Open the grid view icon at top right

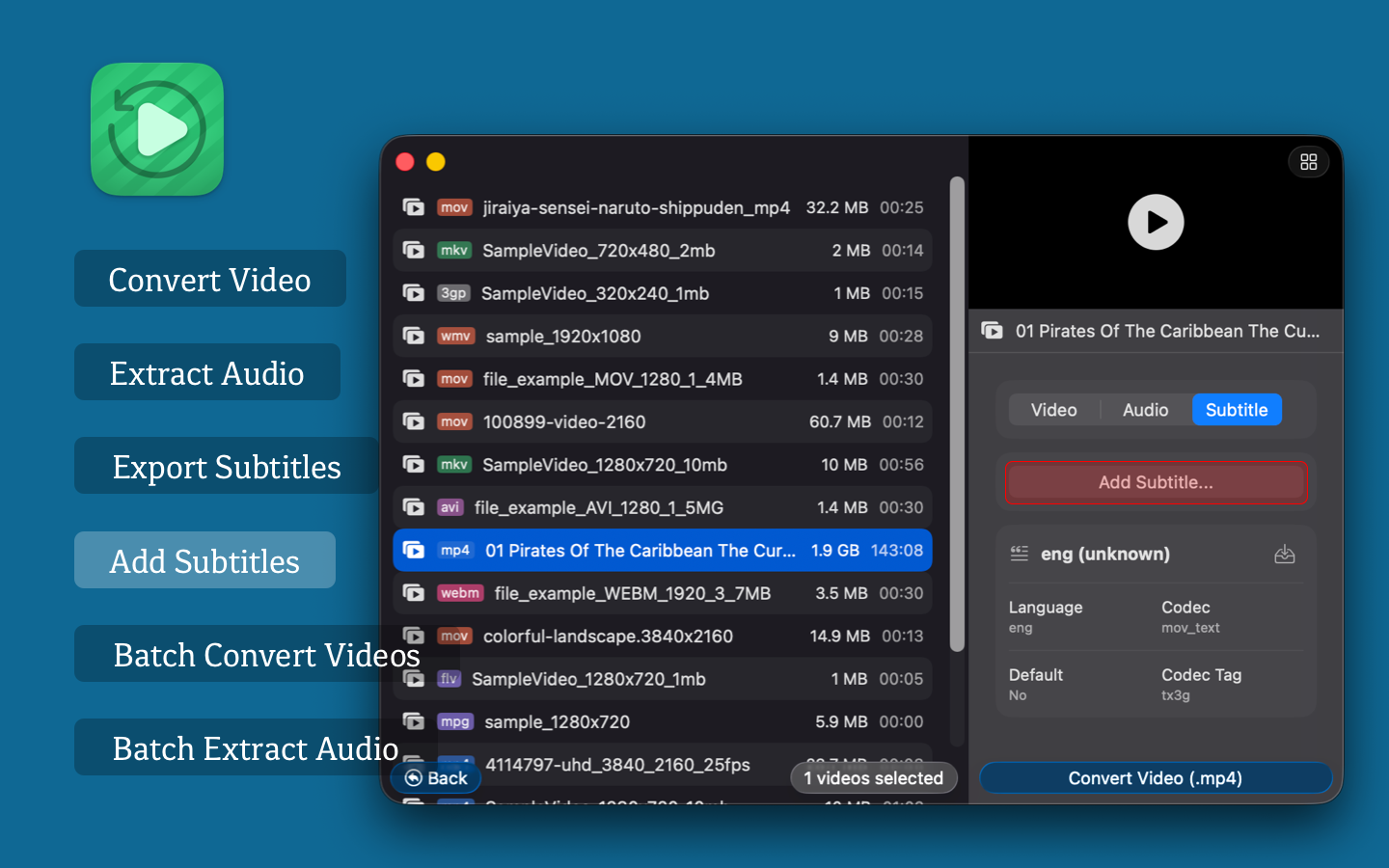click(1308, 162)
